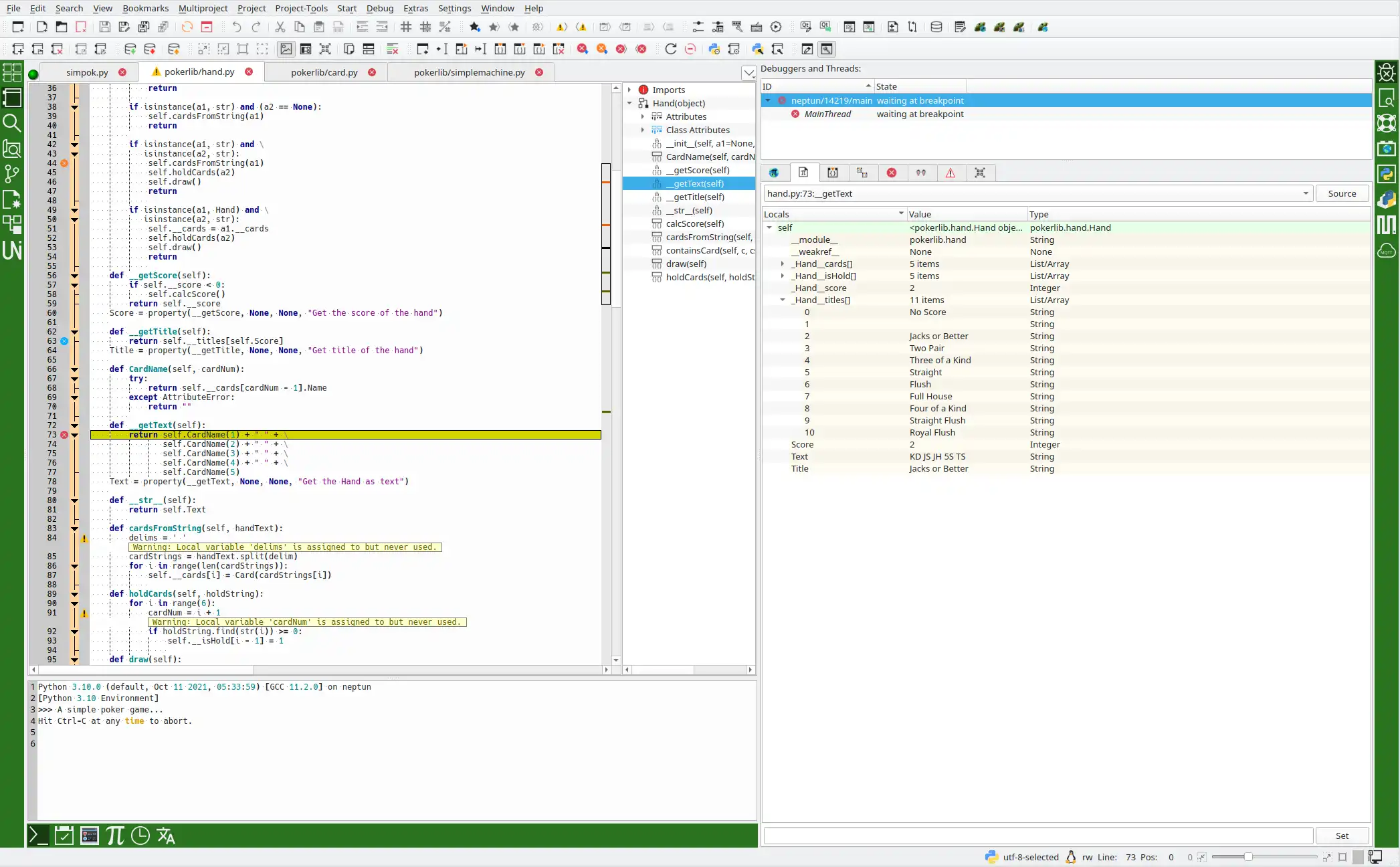Toggle visibility of _getTitle(self) method
This screenshot has width=1400, height=867.
tap(75, 331)
